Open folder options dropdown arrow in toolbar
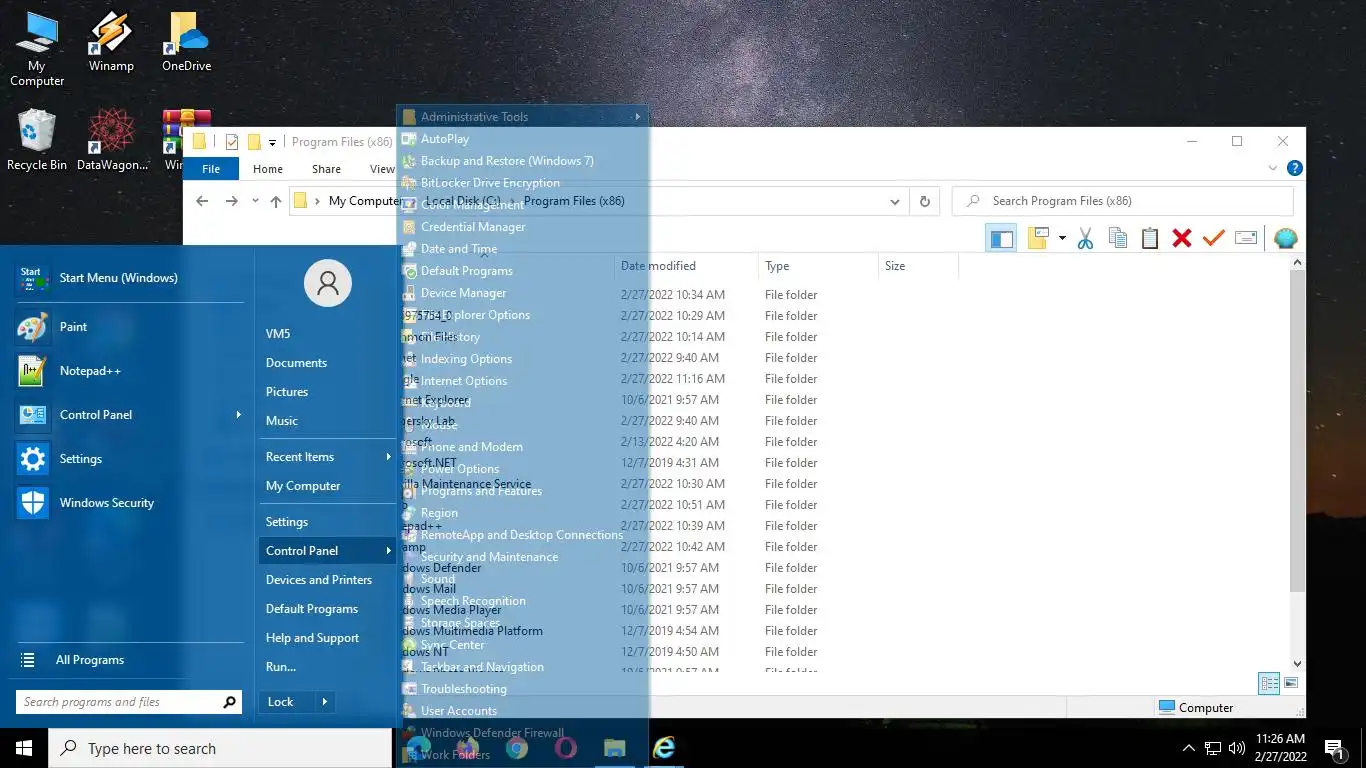 click(x=1062, y=238)
